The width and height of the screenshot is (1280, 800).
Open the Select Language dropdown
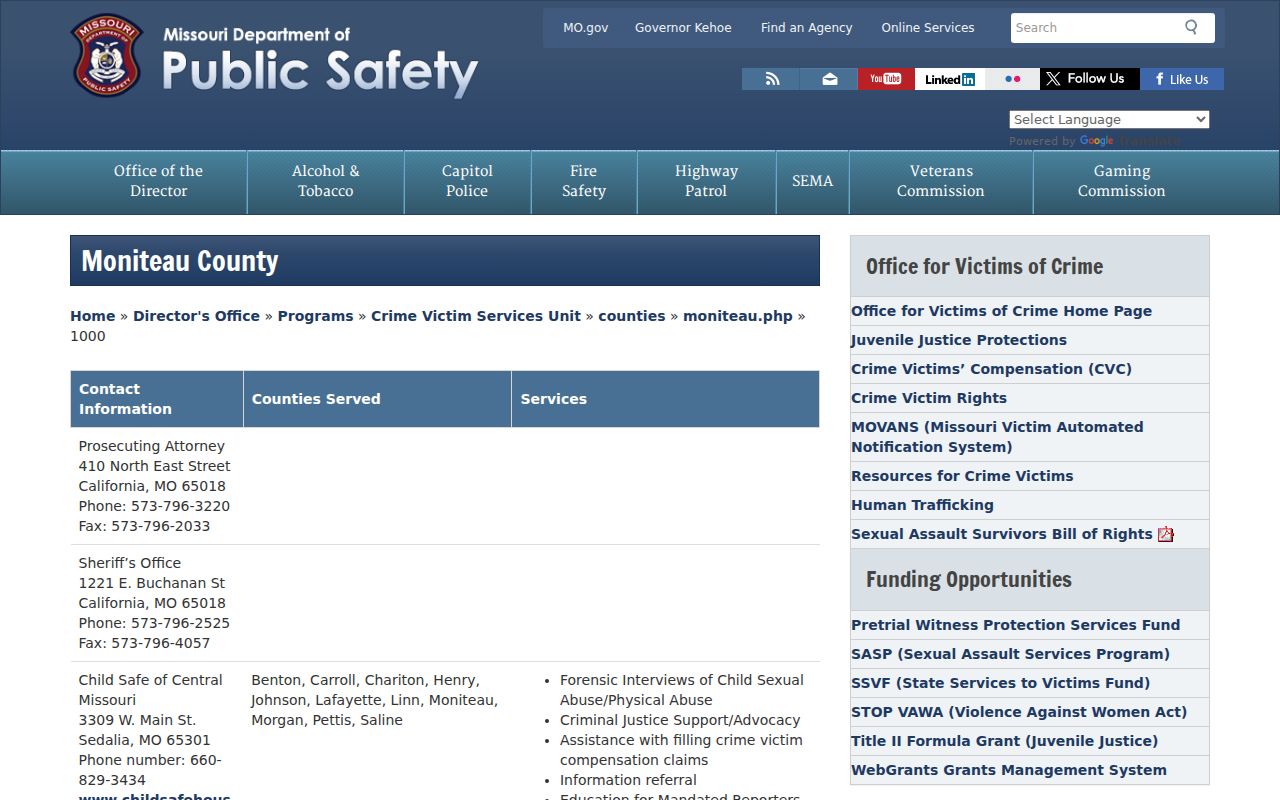1109,119
